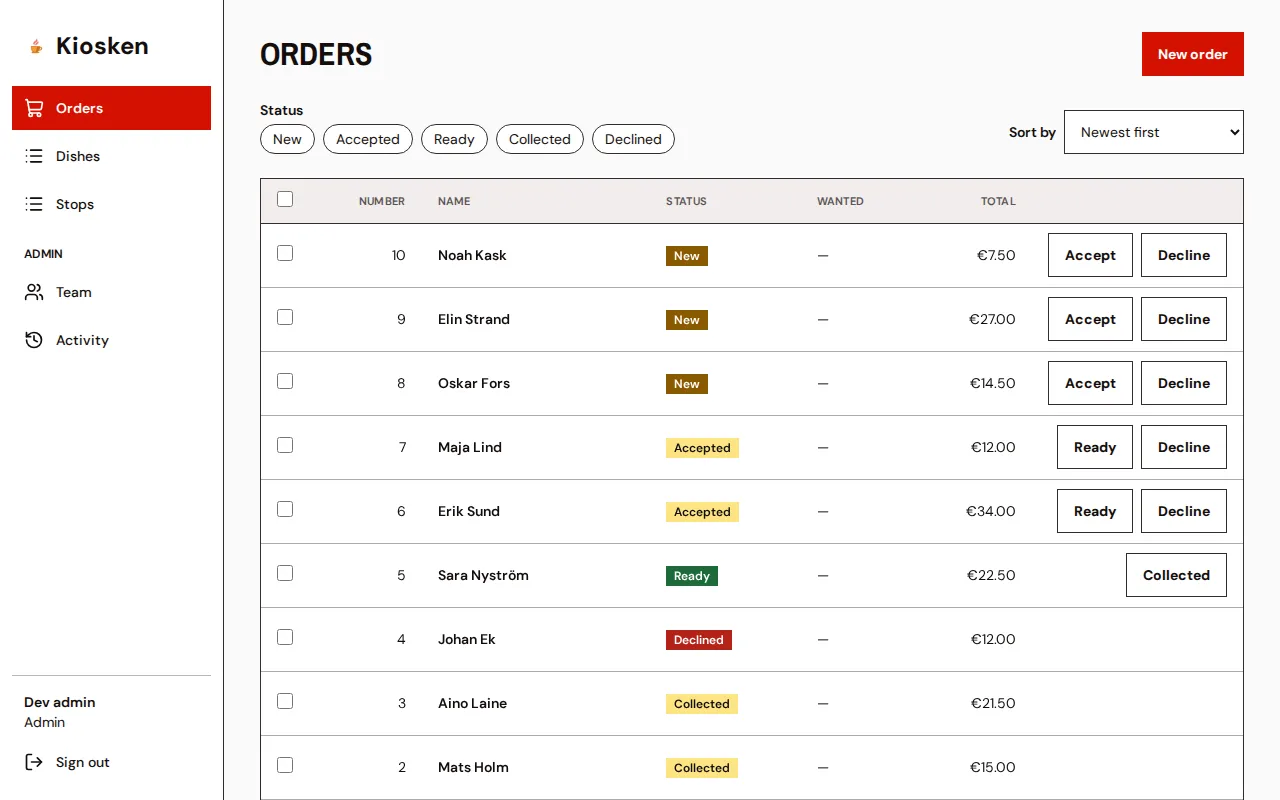
Task: Create a New order
Action: tap(1193, 54)
